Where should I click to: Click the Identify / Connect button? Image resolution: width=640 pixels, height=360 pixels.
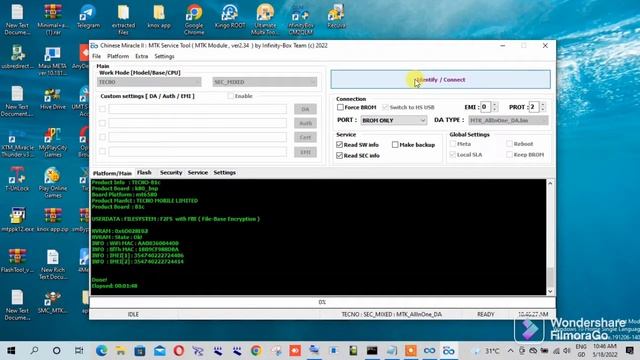click(x=440, y=80)
